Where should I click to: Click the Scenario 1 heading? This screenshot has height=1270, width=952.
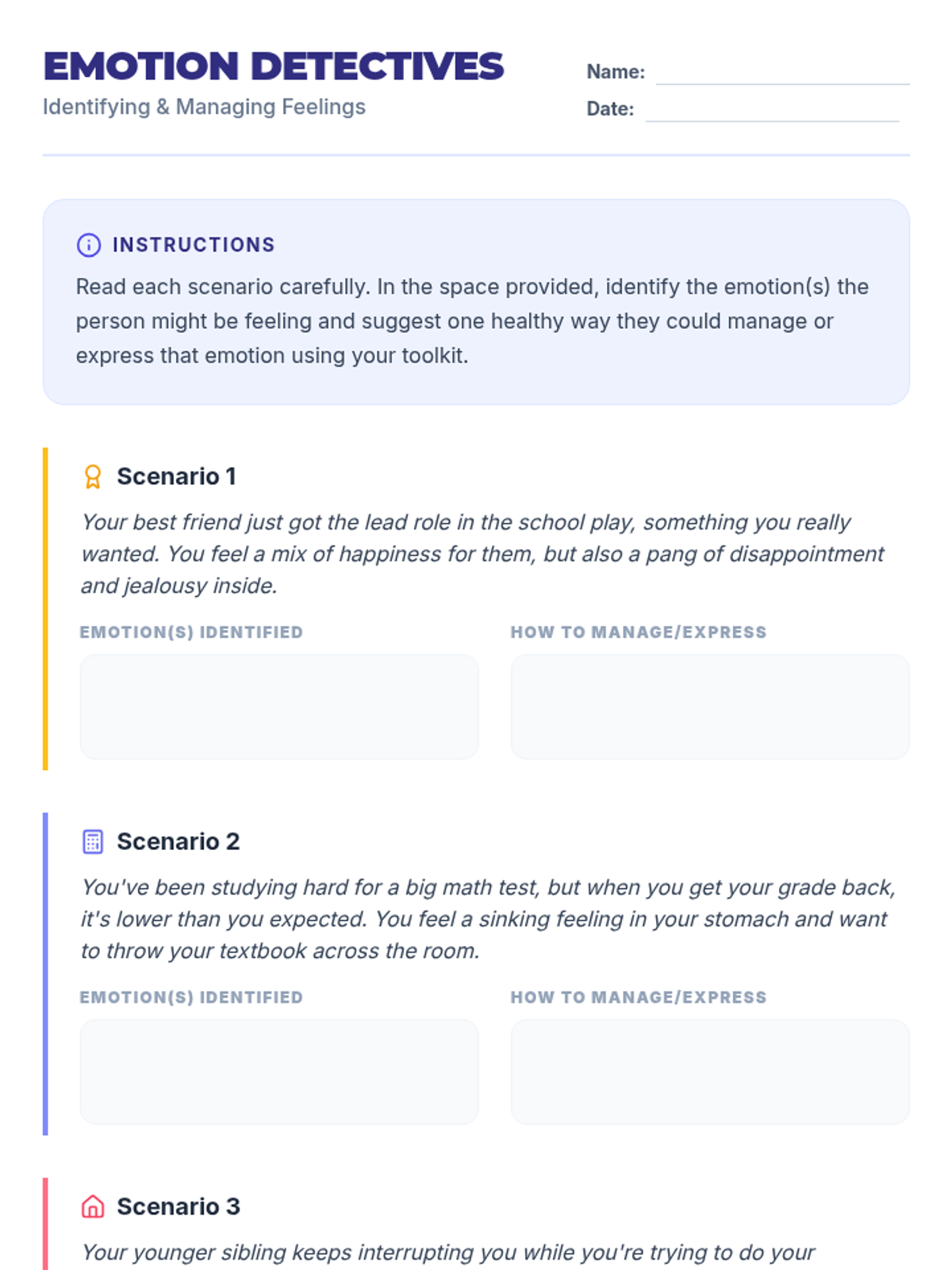pyautogui.click(x=176, y=476)
